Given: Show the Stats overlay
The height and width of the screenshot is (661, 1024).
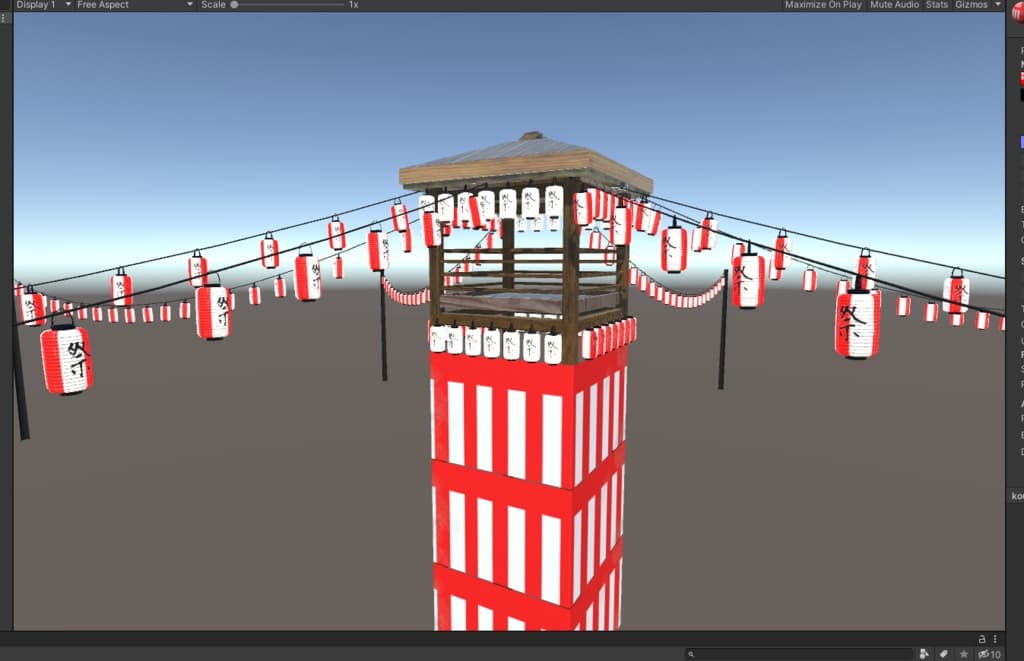Looking at the screenshot, I should pyautogui.click(x=937, y=5).
